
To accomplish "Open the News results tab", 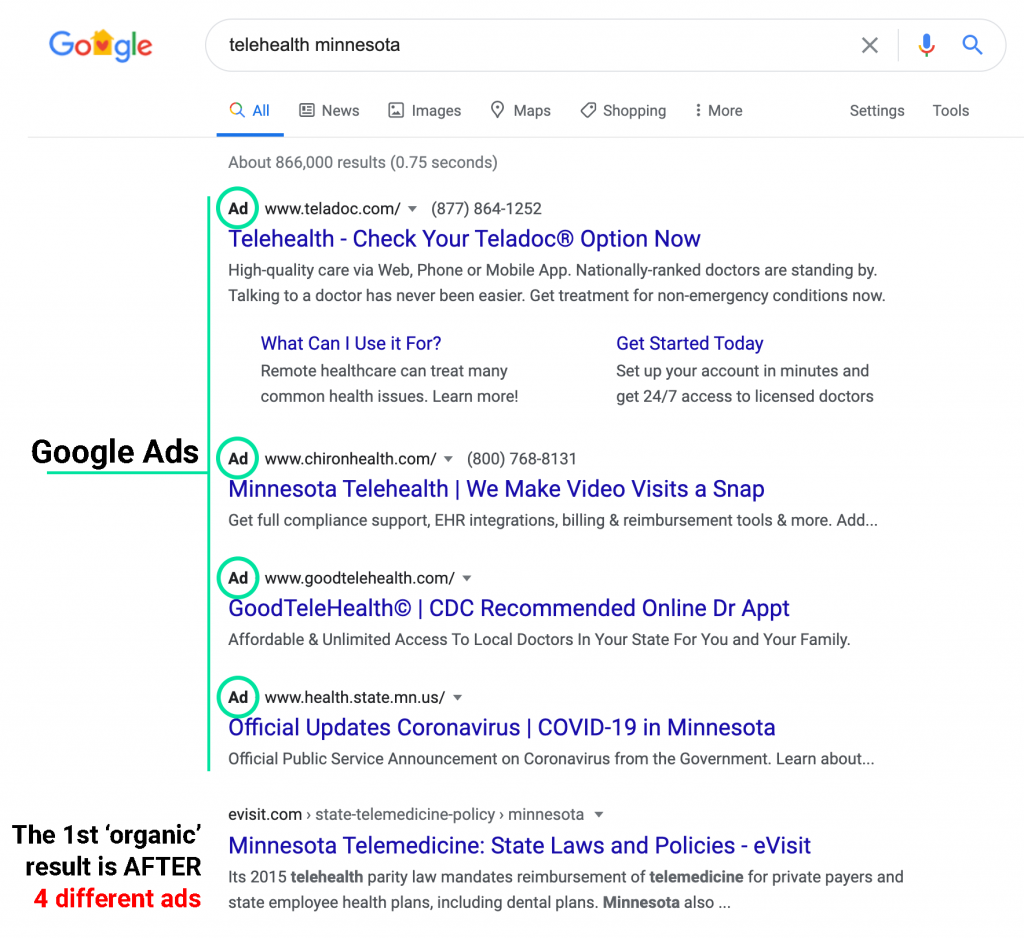I will [329, 111].
